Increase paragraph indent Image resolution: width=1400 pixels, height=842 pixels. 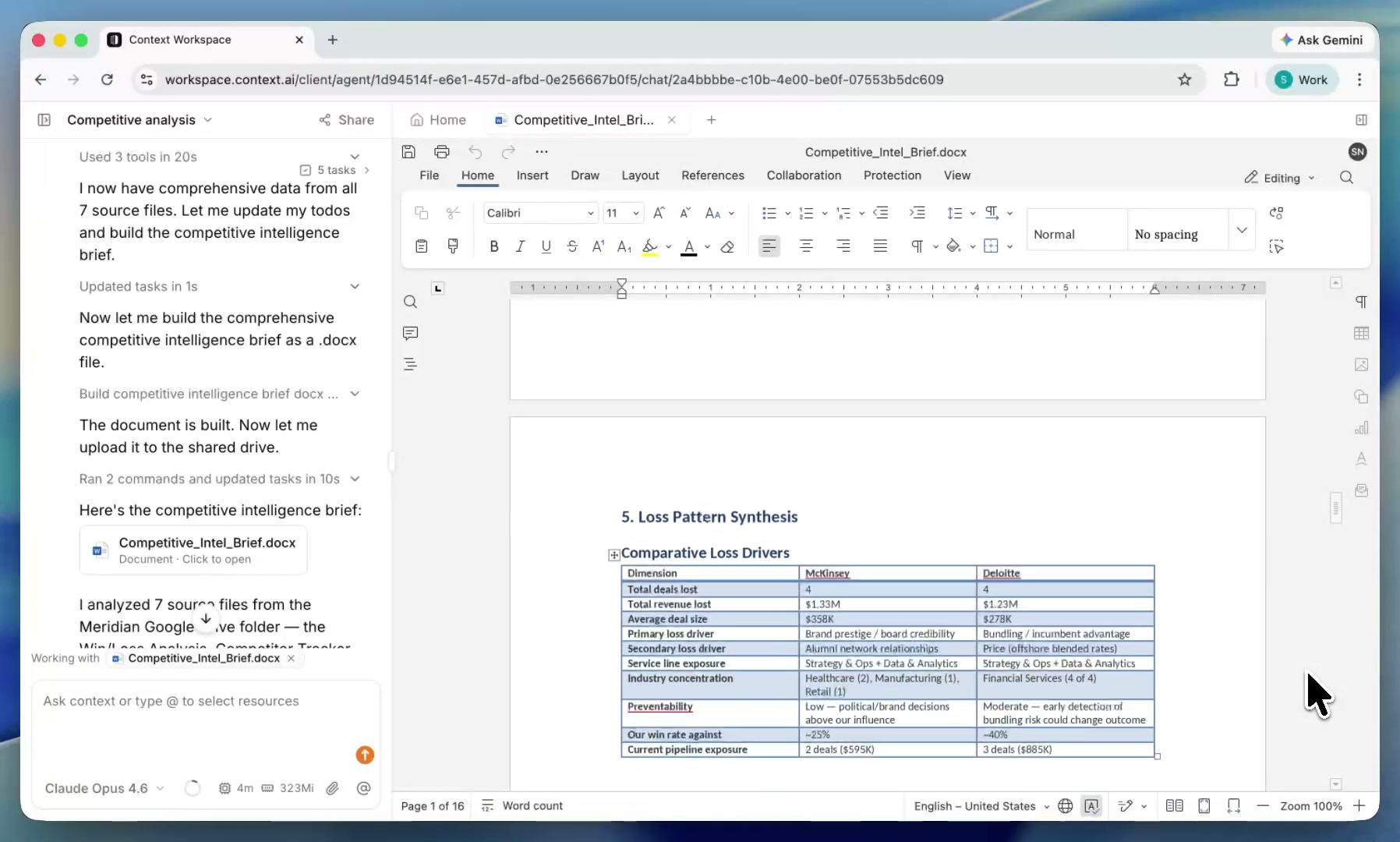[x=917, y=213]
